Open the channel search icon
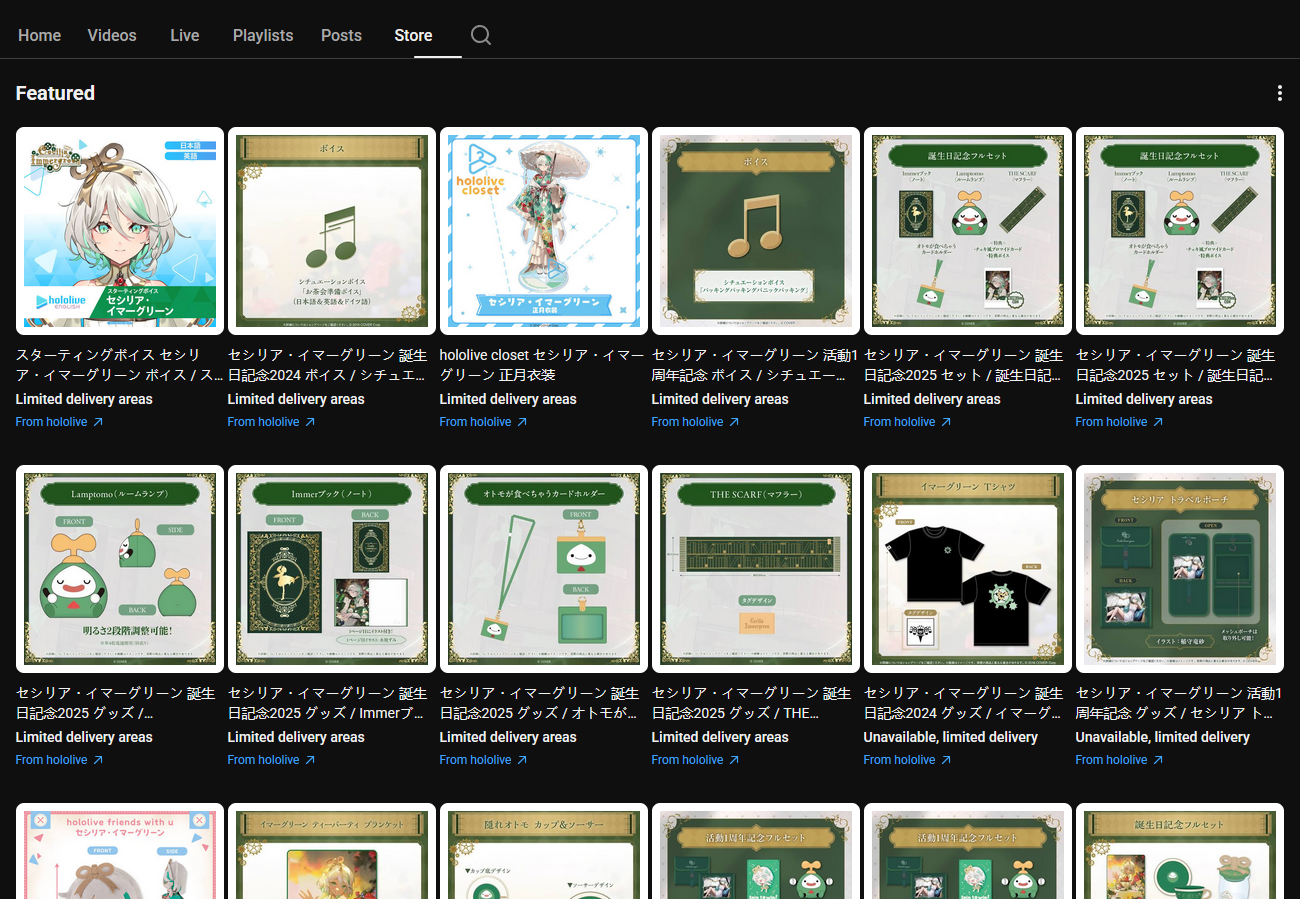1300x899 pixels. click(481, 35)
